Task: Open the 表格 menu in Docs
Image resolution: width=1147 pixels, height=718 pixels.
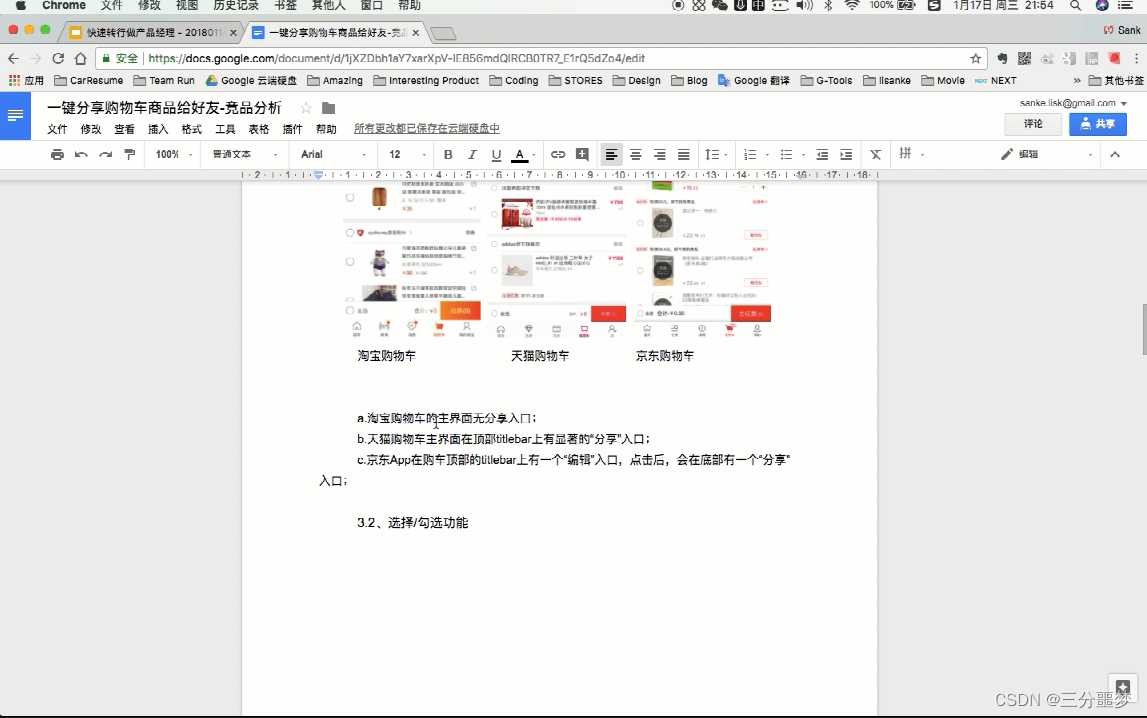Action: pyautogui.click(x=259, y=129)
